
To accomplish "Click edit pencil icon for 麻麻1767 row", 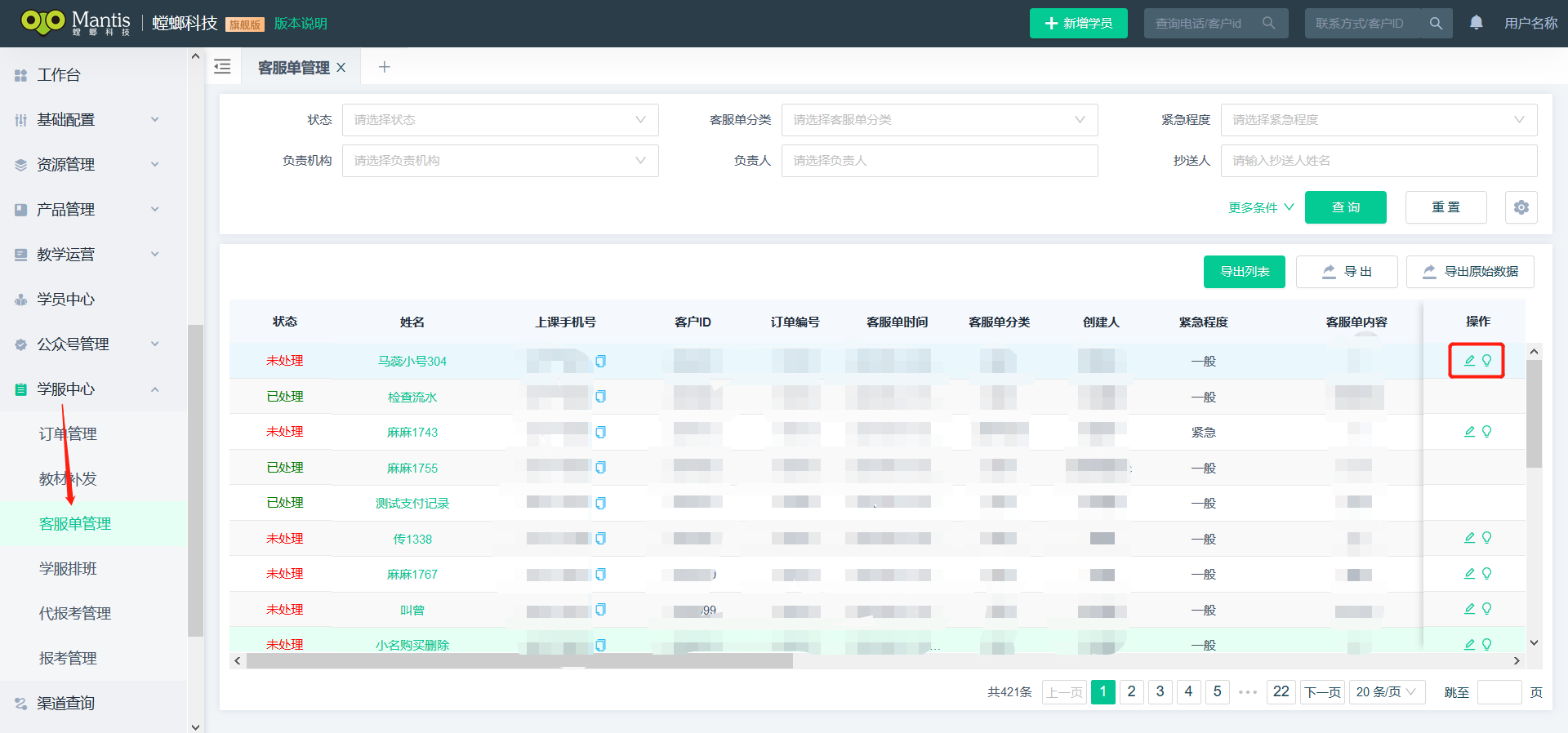I will [1469, 574].
